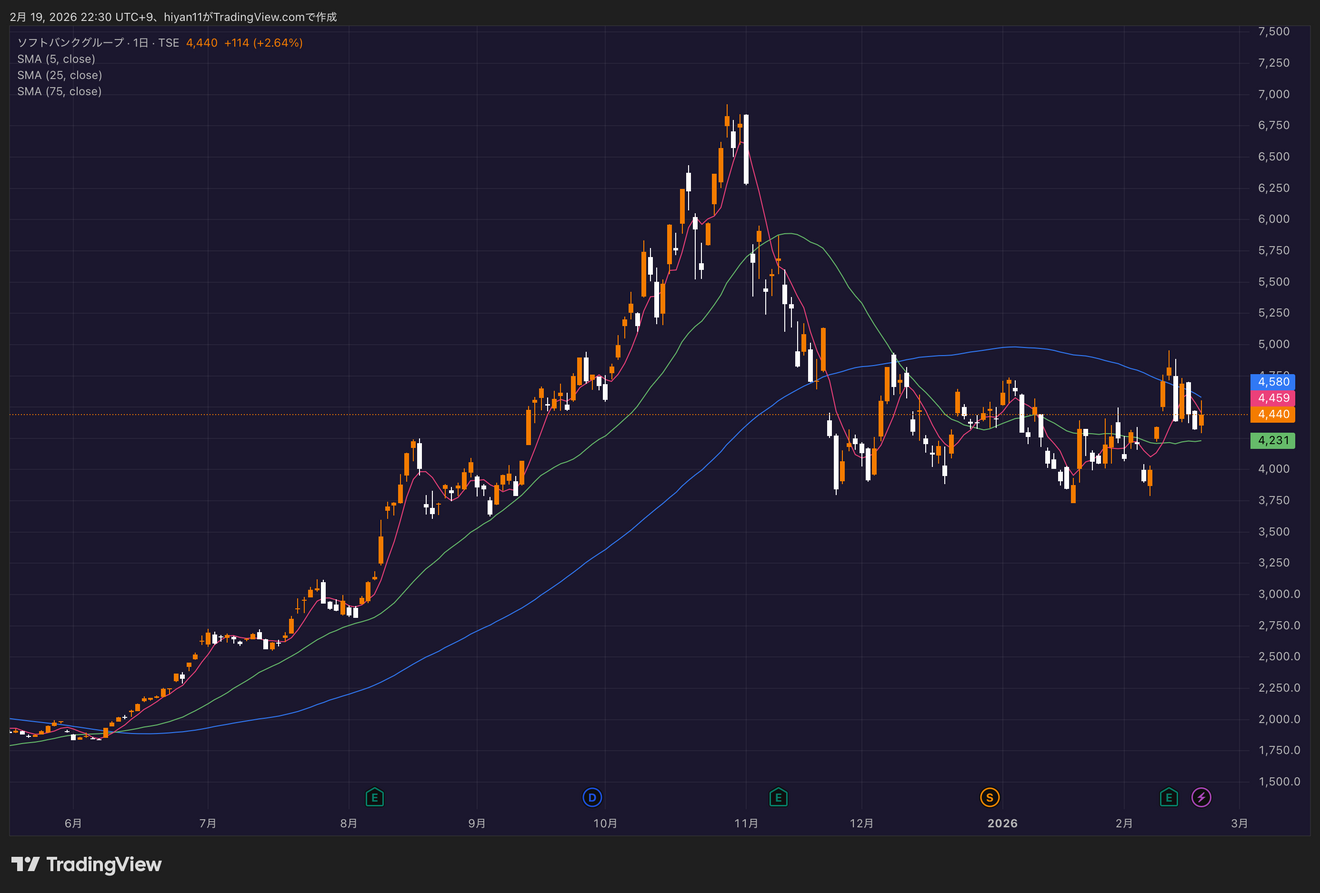Viewport: 1320px width, 893px height.
Task: Click the 5,000 price axis label
Action: 1273,344
